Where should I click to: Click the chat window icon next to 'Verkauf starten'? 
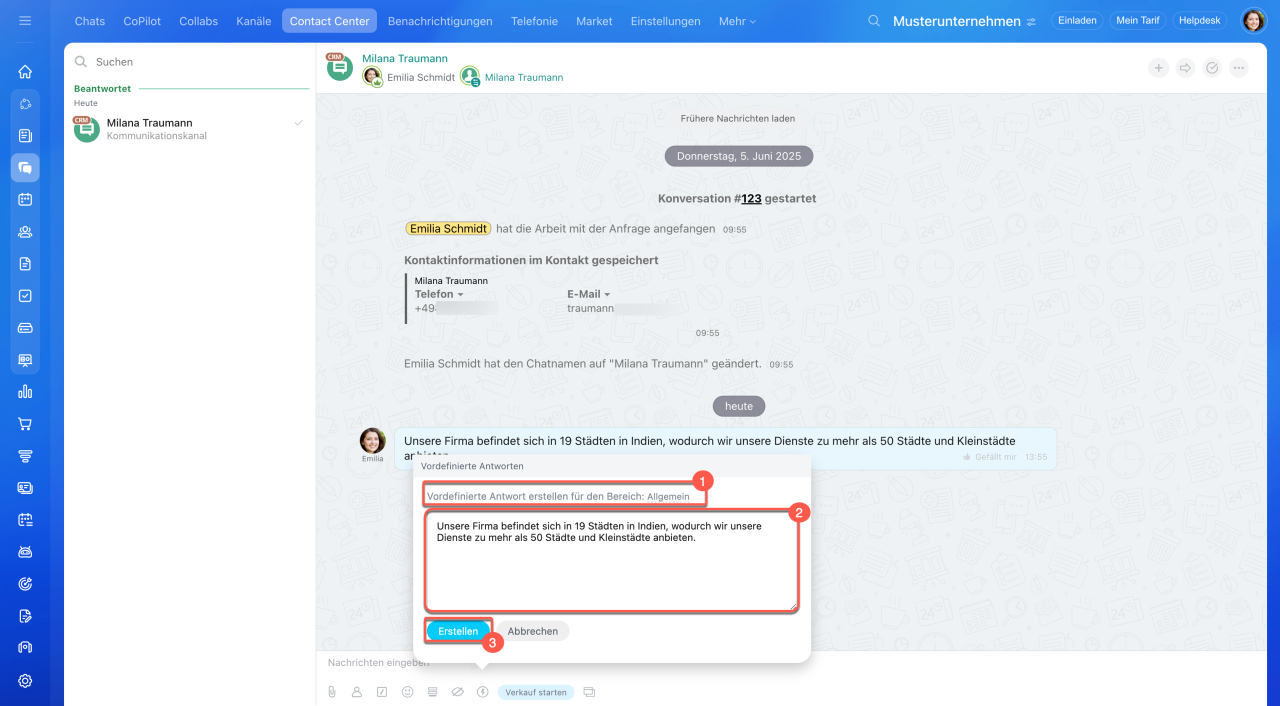589,692
